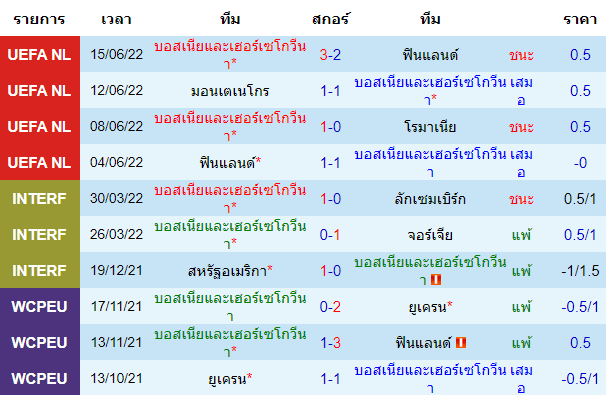Click the red card icon in 19/12/21 row
Viewport: 606px width, 395px height.
(436, 279)
